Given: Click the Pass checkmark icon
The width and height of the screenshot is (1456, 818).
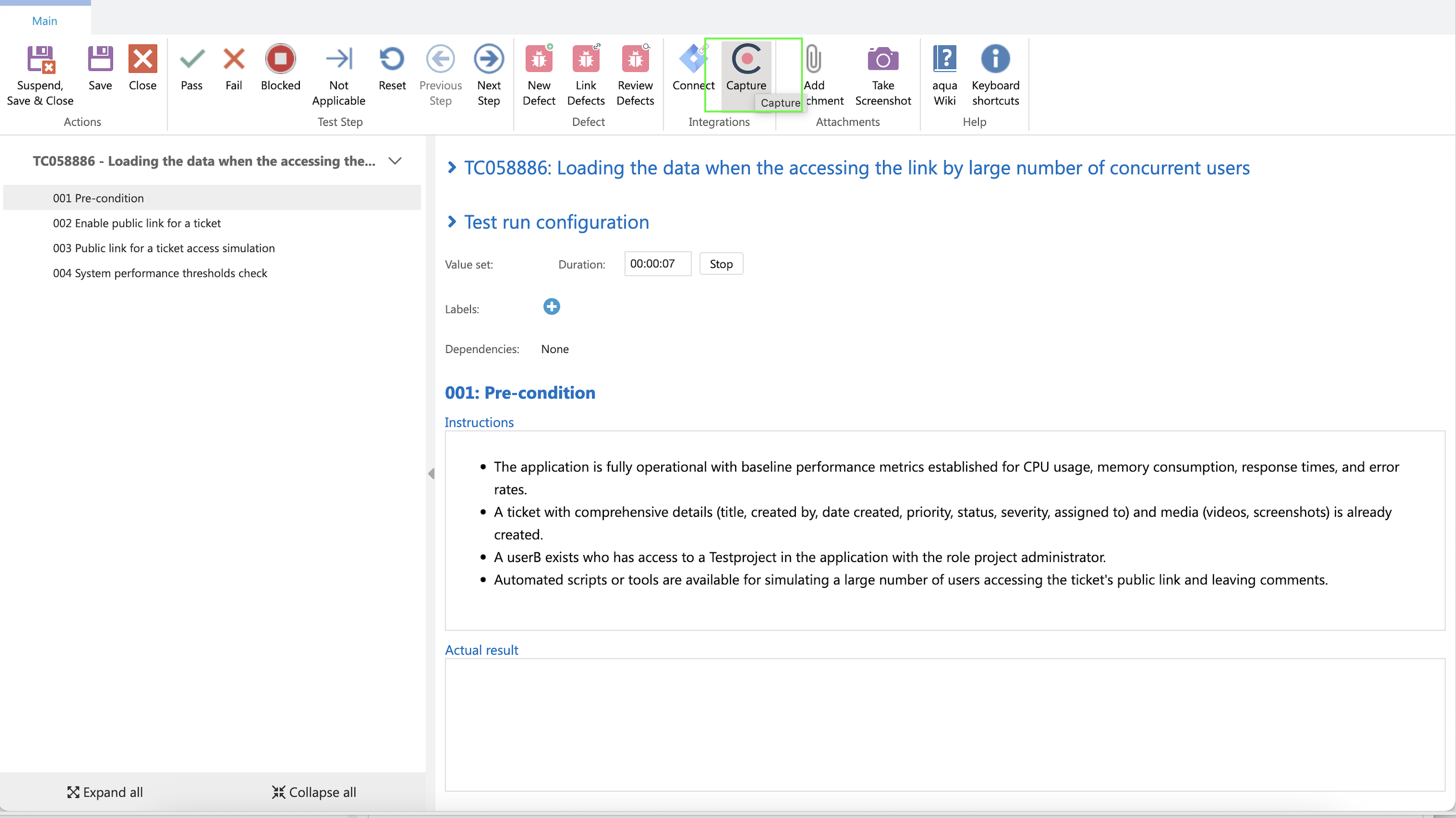Looking at the screenshot, I should tap(191, 59).
